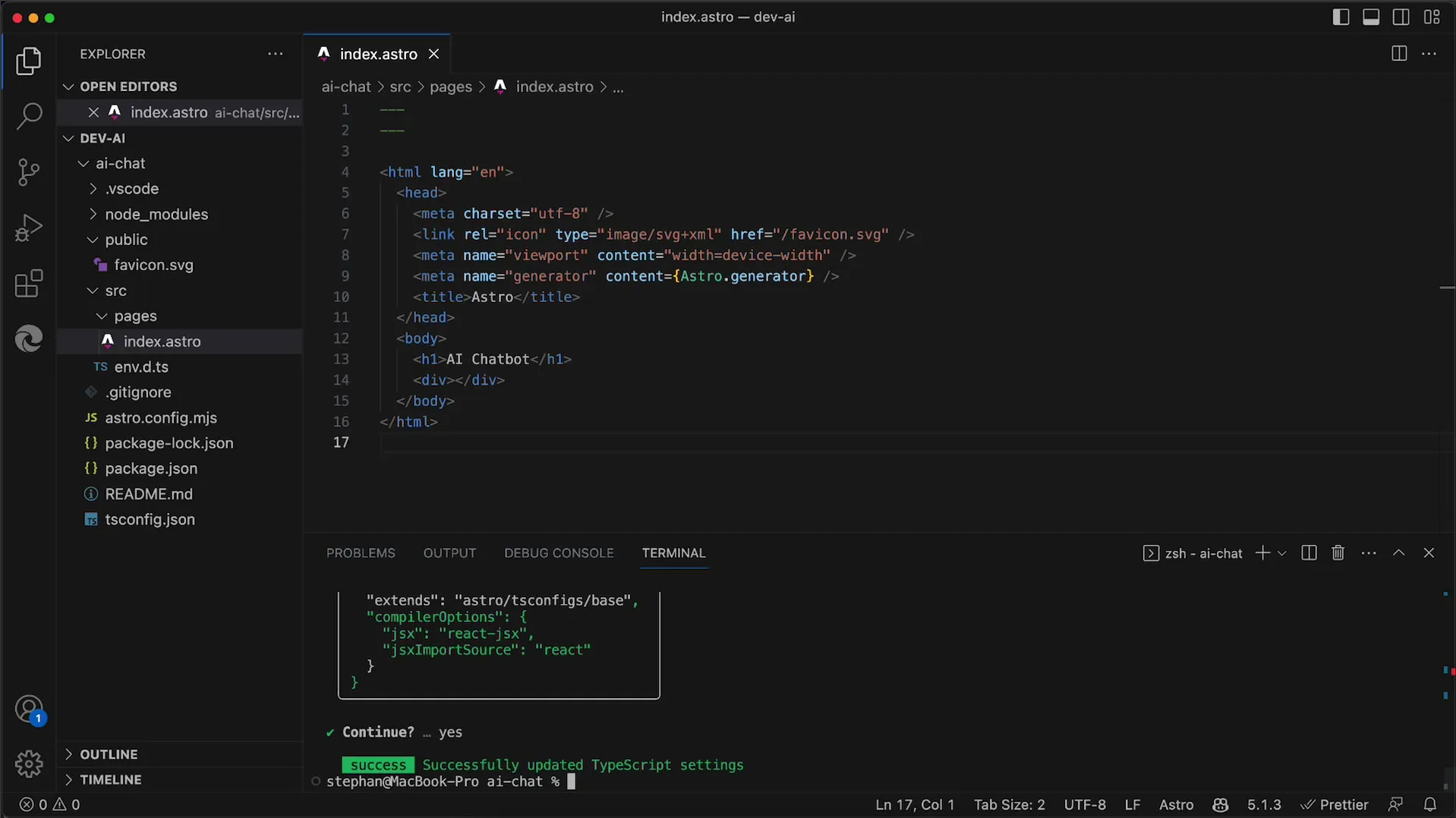The width and height of the screenshot is (1456, 818).
Task: Close the bottom panel
Action: 1429,553
